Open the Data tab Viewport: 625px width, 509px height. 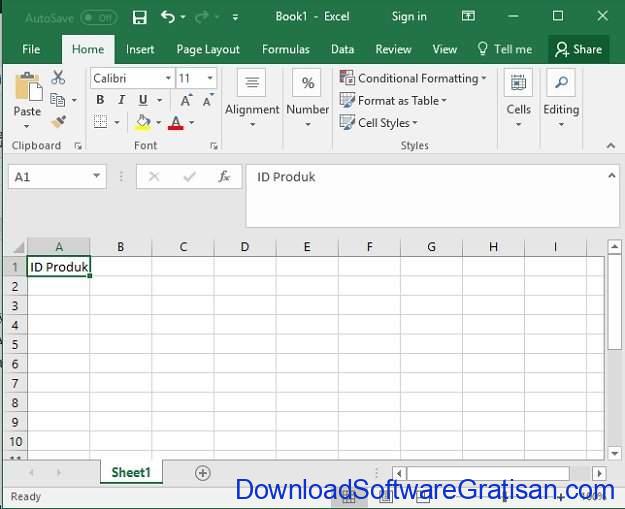[342, 49]
